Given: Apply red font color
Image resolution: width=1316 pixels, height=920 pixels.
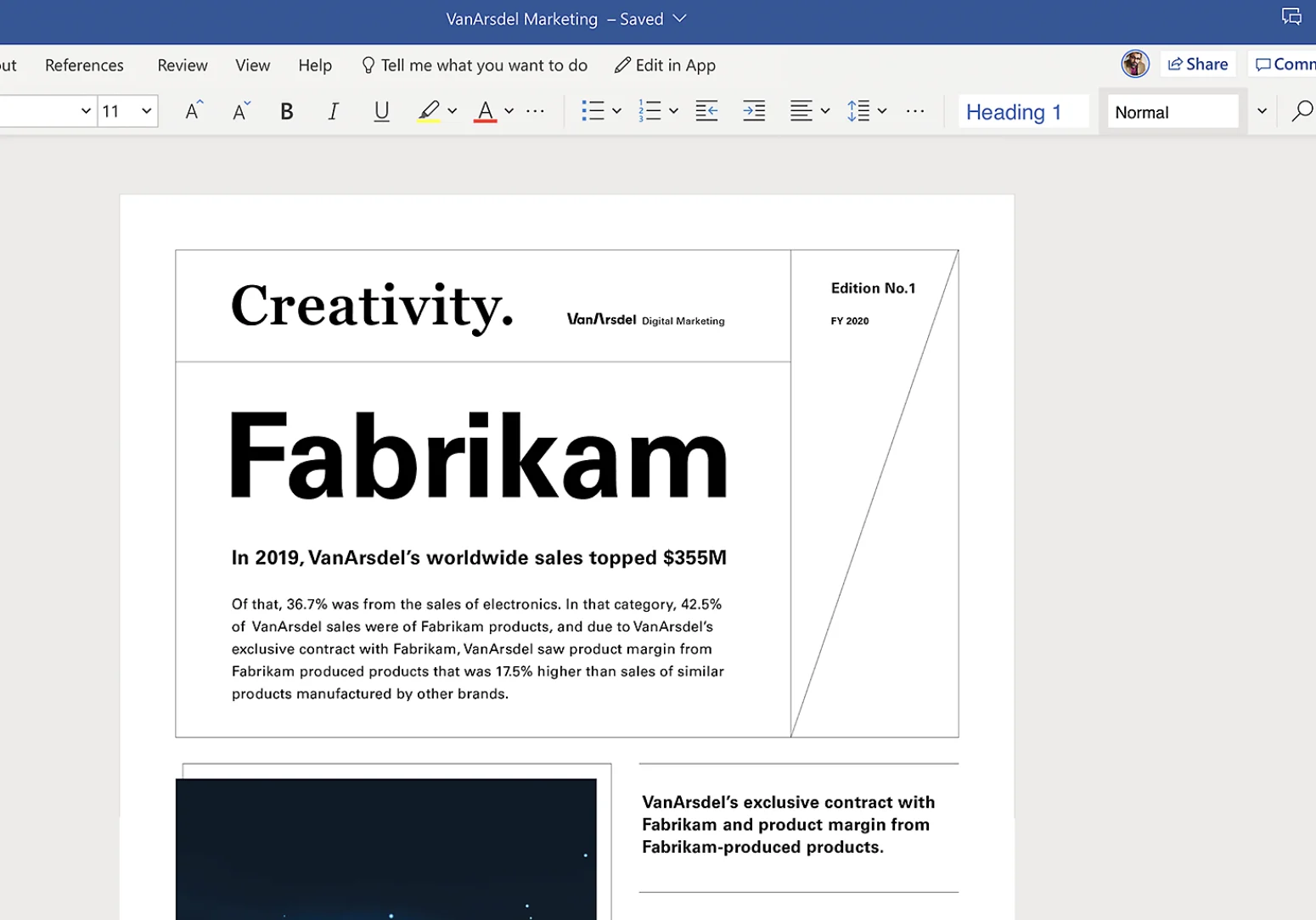Looking at the screenshot, I should (486, 111).
